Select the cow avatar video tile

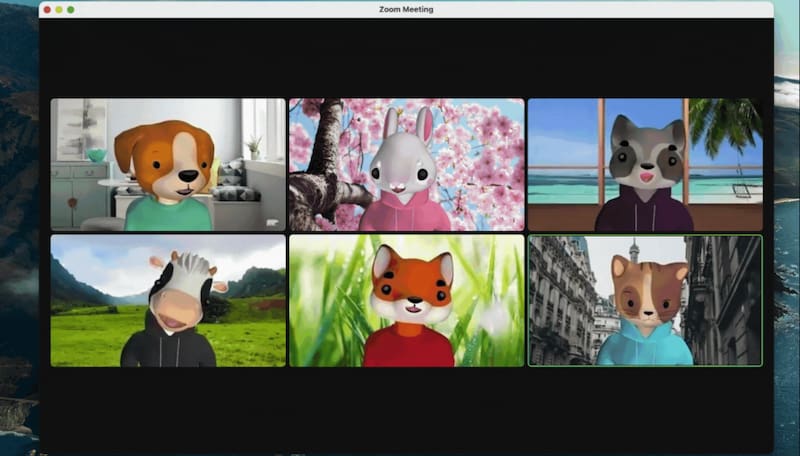coord(168,301)
